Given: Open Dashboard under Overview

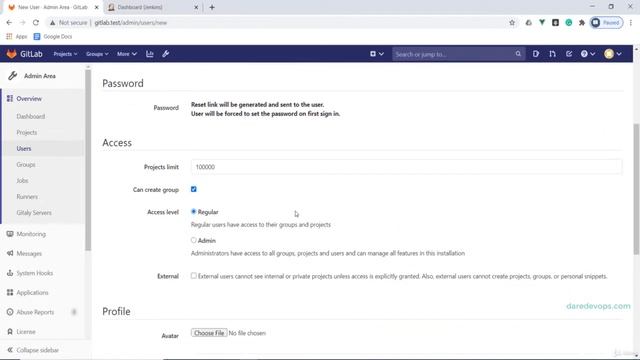Looking at the screenshot, I should tap(31, 116).
